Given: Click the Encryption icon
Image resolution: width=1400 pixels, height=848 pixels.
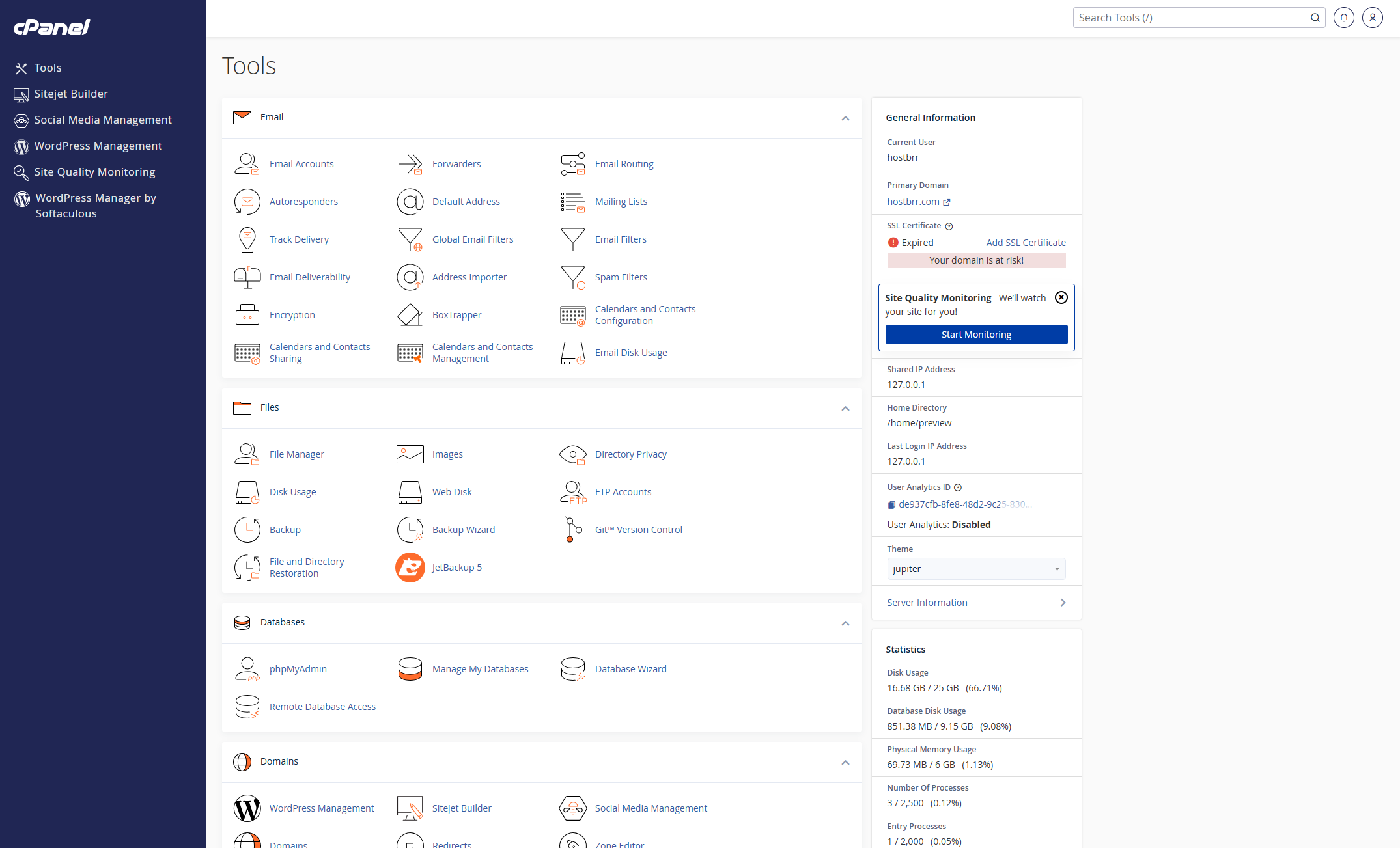Looking at the screenshot, I should coord(247,315).
